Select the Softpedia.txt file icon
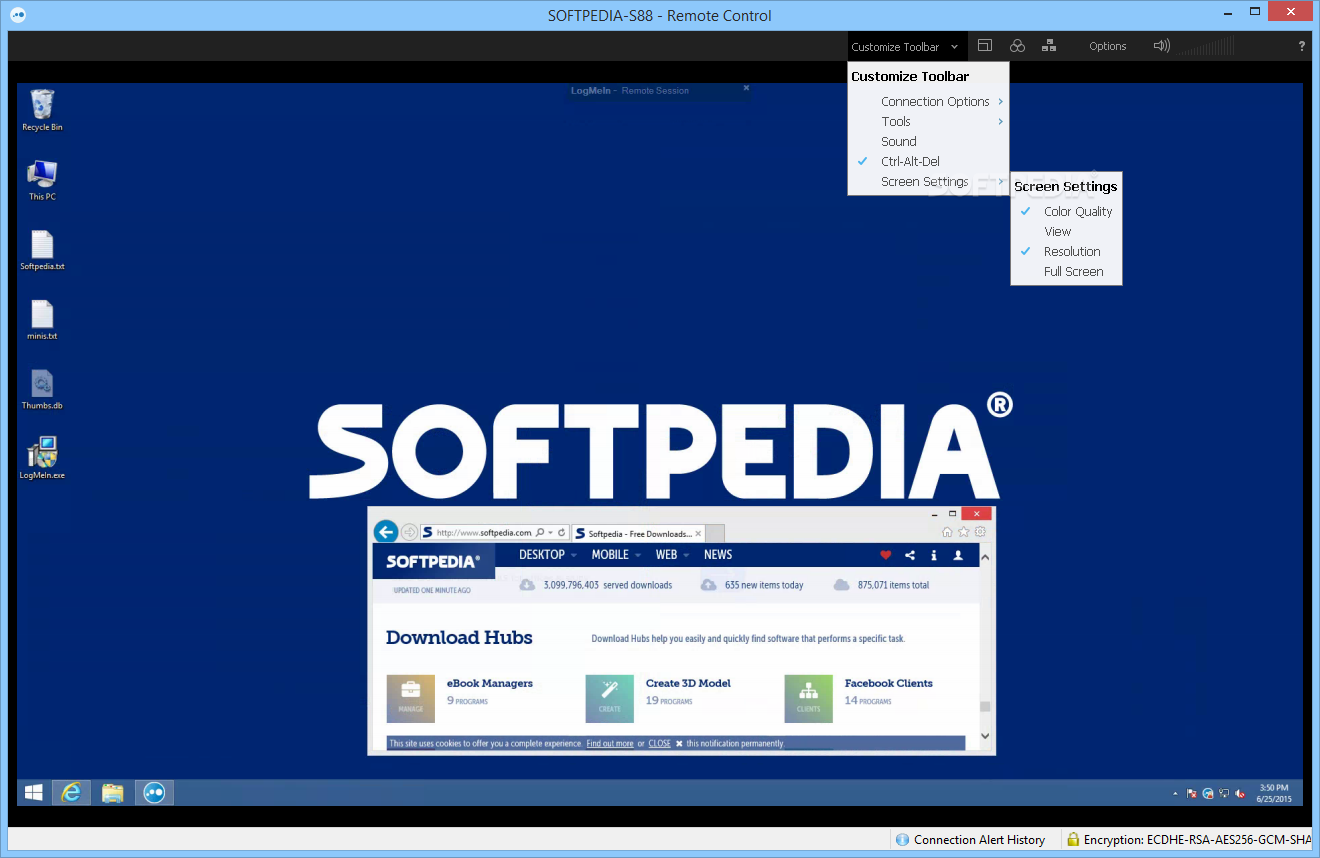This screenshot has height=858, width=1320. coord(42,250)
